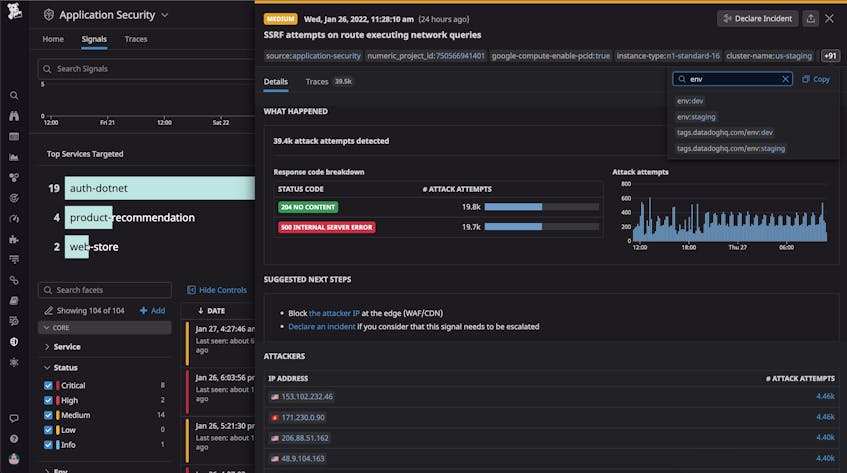
Task: Open the Traces tab under Application Security
Action: 136,39
